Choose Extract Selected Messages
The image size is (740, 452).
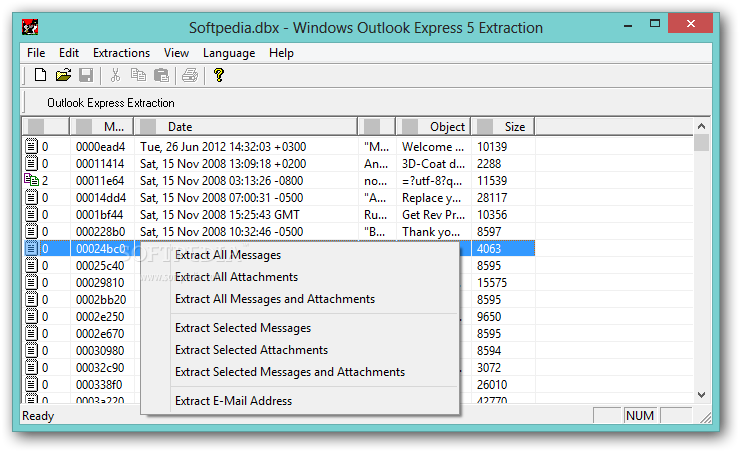point(300,328)
